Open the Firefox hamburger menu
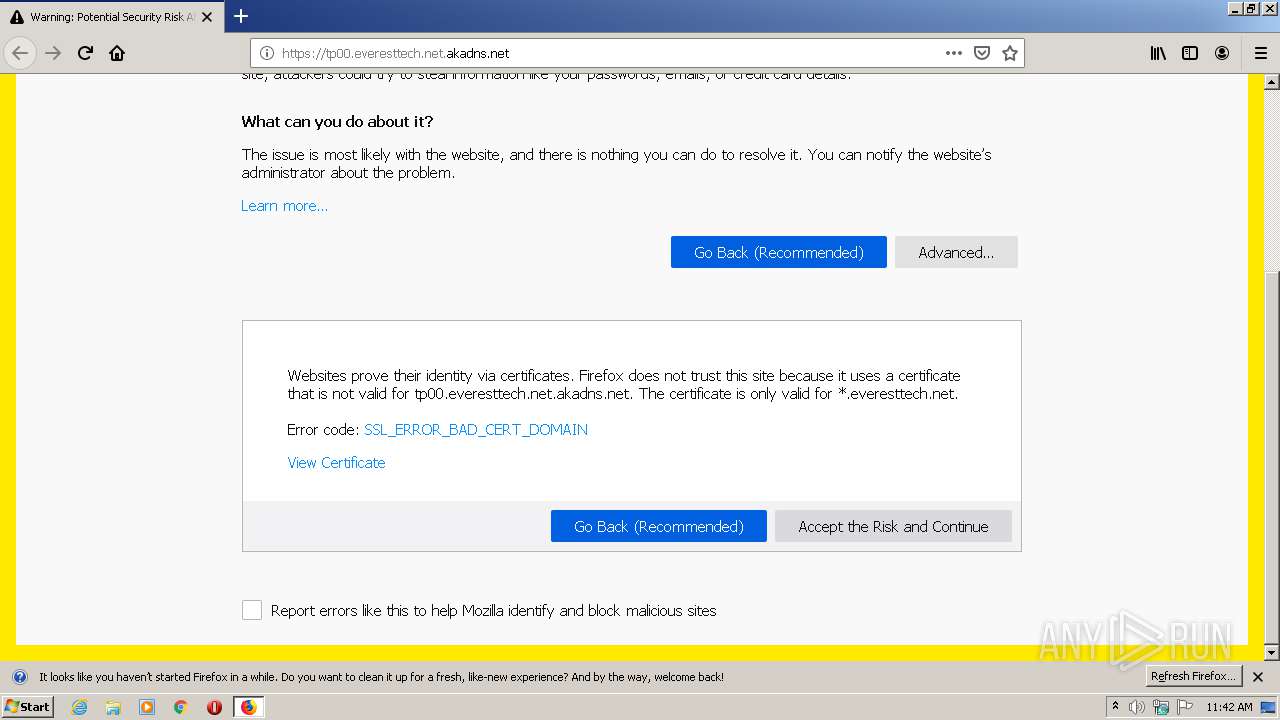1280x720 pixels. (x=1260, y=53)
